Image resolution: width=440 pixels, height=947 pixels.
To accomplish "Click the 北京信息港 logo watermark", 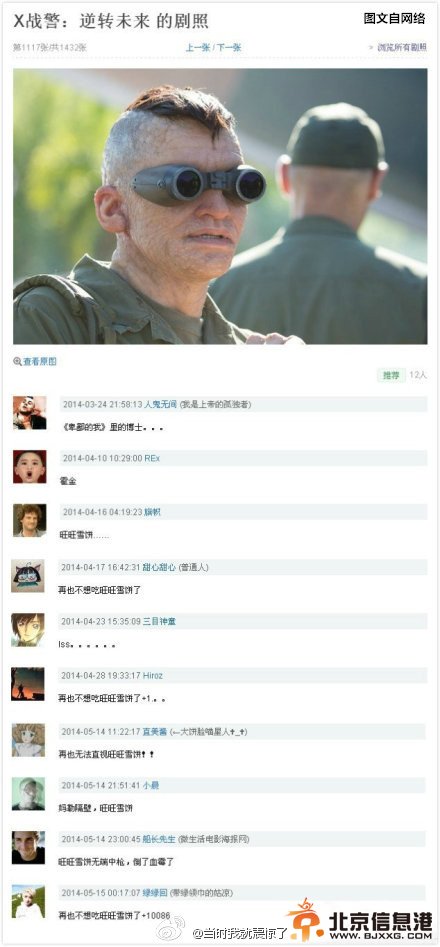I will click(360, 920).
